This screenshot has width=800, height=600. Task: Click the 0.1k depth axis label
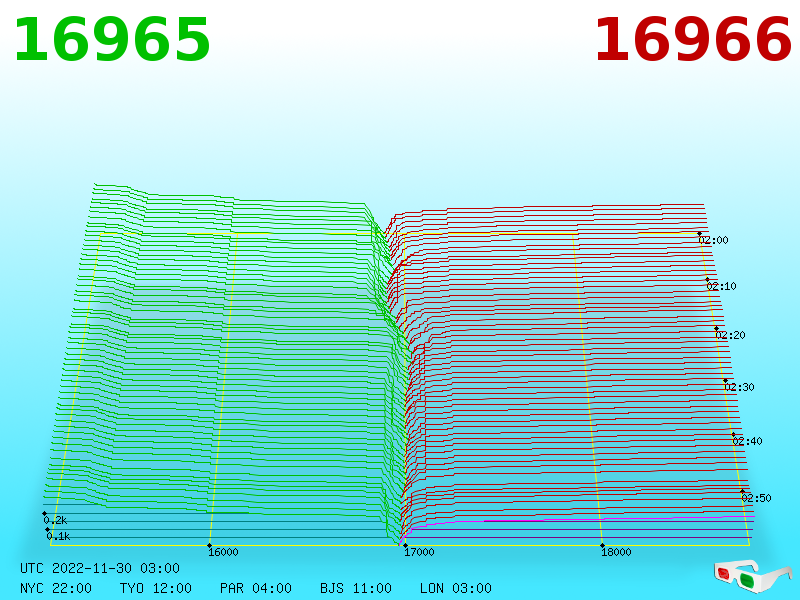coord(58,536)
